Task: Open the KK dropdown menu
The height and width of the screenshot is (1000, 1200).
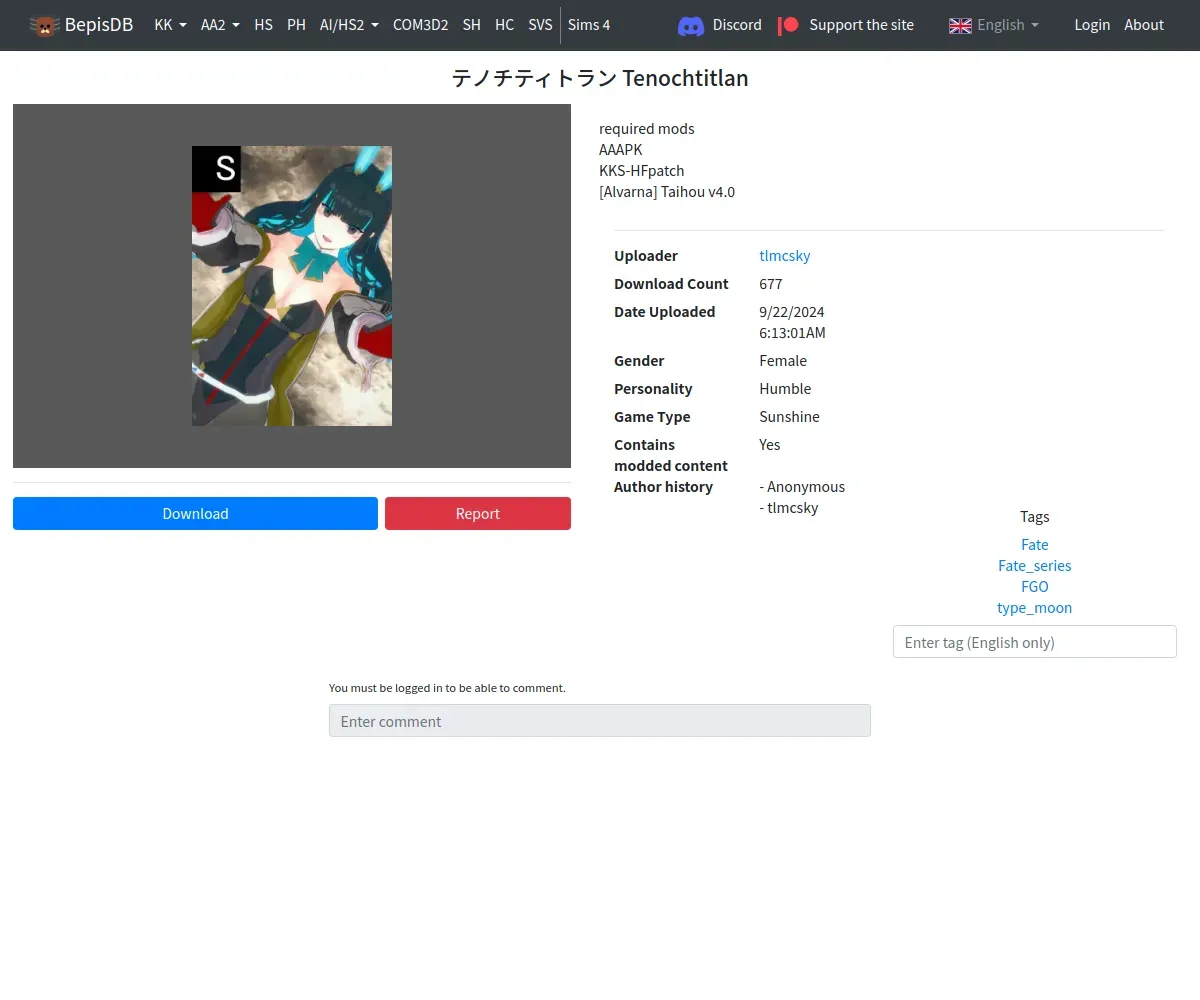Action: 170,25
